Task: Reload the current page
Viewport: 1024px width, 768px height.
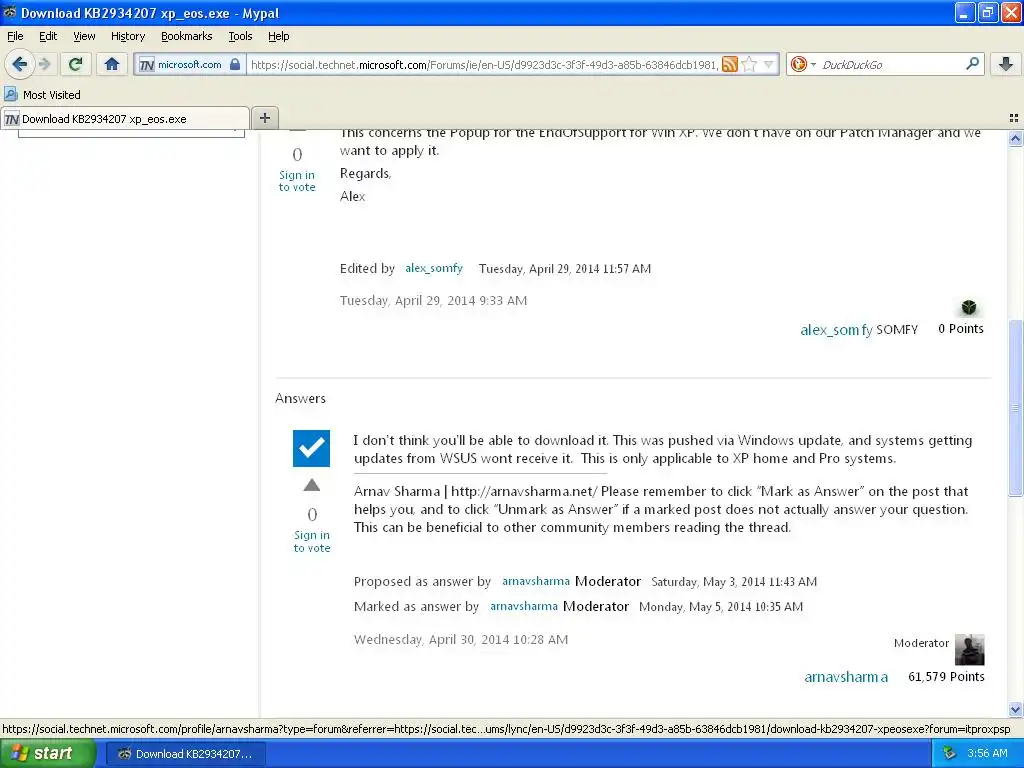Action: [75, 64]
